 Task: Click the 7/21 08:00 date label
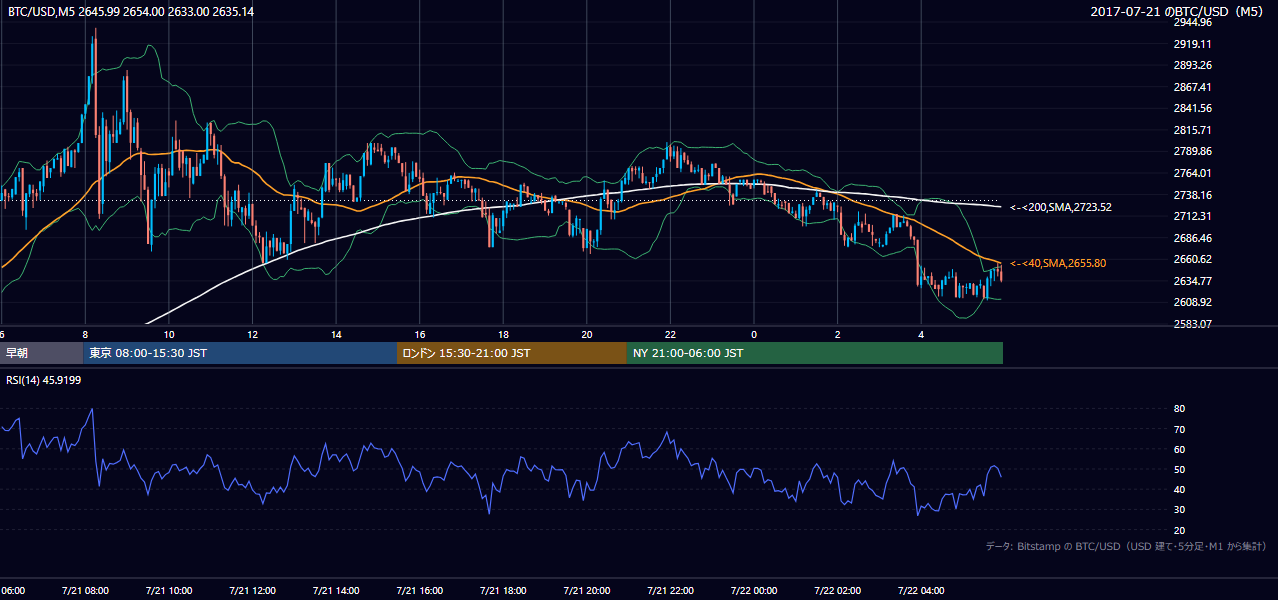point(85,590)
